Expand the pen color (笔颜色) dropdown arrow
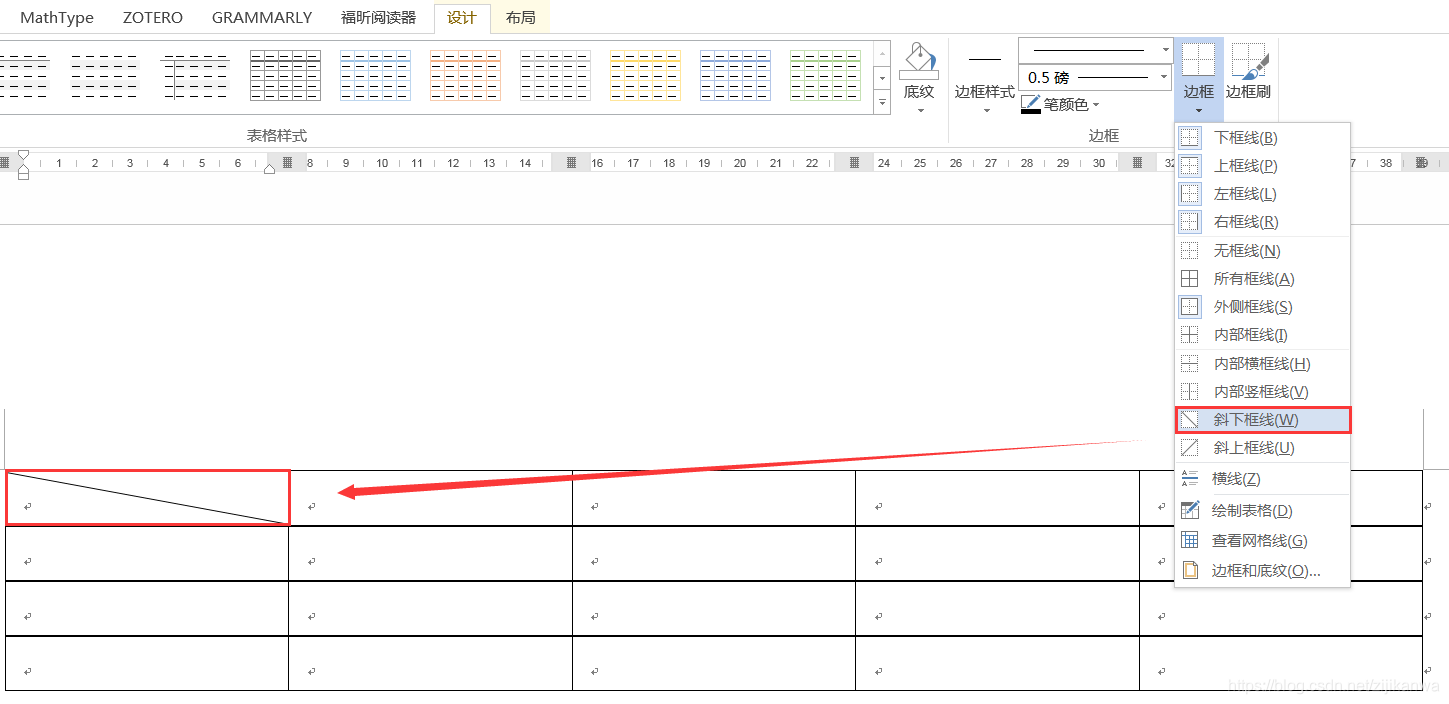 coord(1096,105)
